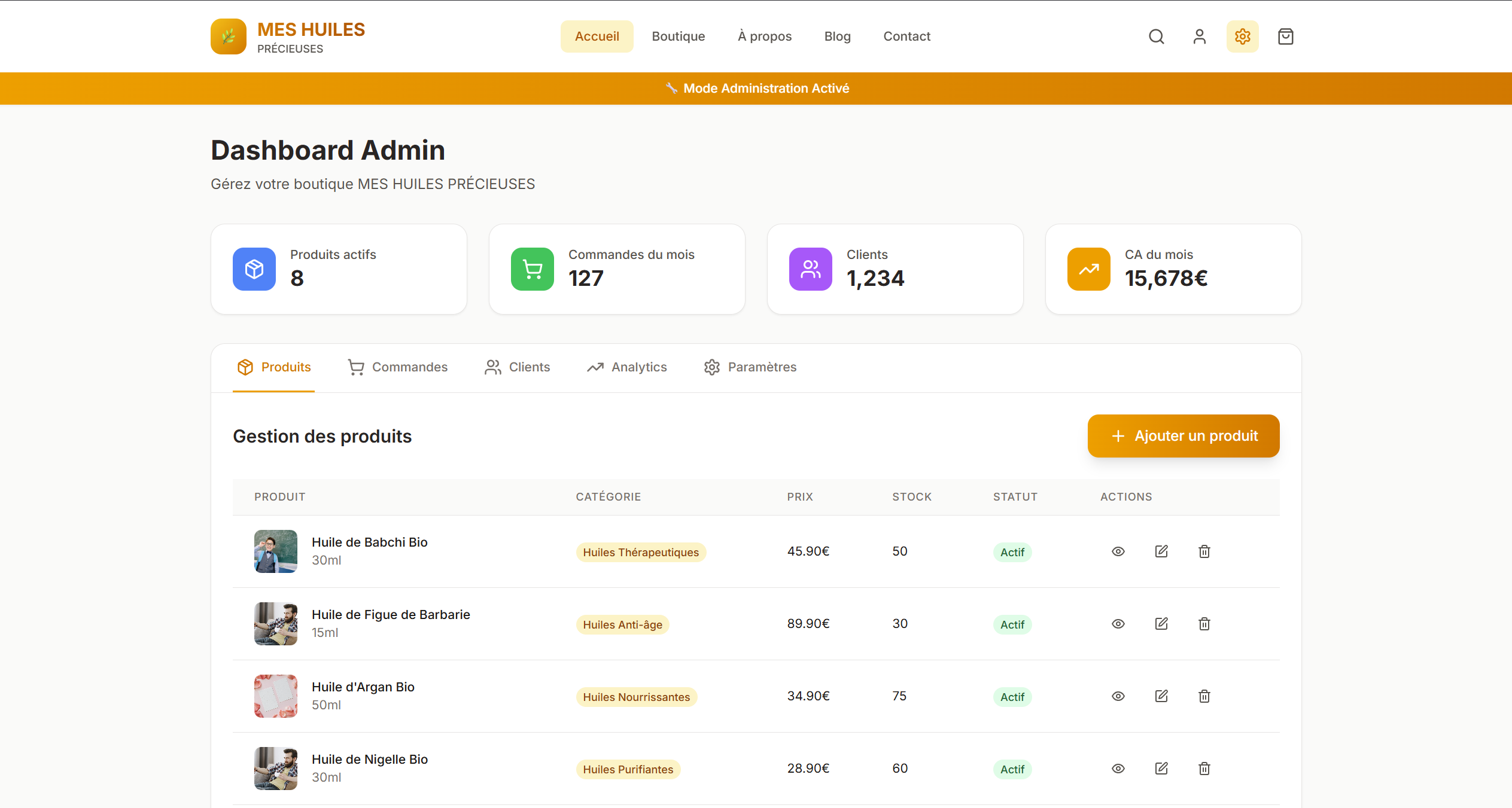This screenshot has width=1512, height=808.
Task: Click the MES HUILES leaf logo icon
Action: click(x=228, y=36)
